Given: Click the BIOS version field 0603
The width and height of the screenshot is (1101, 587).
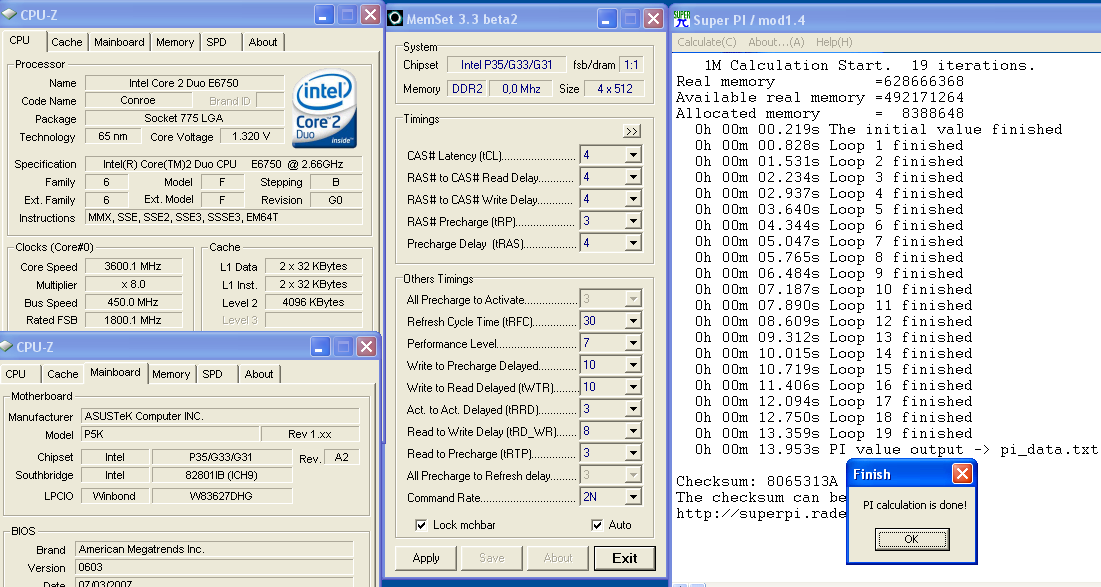Looking at the screenshot, I should click(214, 567).
